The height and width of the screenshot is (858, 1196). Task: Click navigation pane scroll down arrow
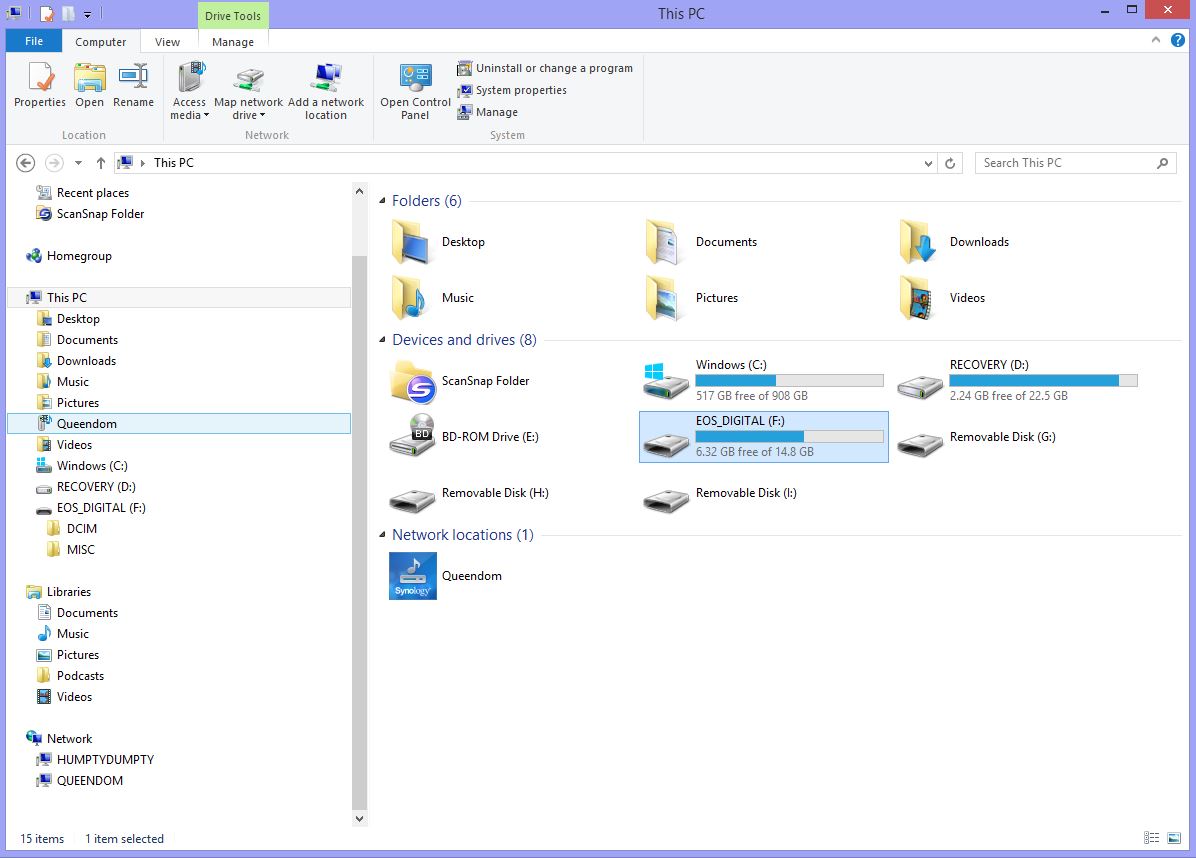(x=359, y=818)
